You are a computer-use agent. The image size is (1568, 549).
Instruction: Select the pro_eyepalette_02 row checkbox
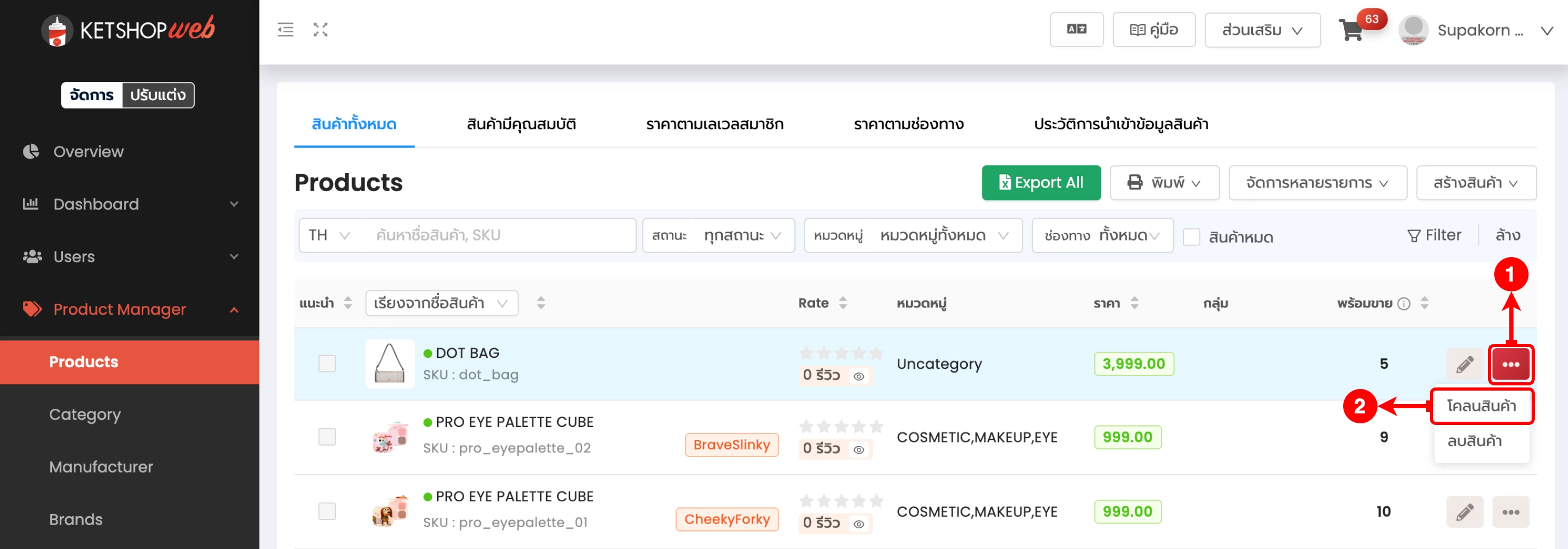coord(327,436)
